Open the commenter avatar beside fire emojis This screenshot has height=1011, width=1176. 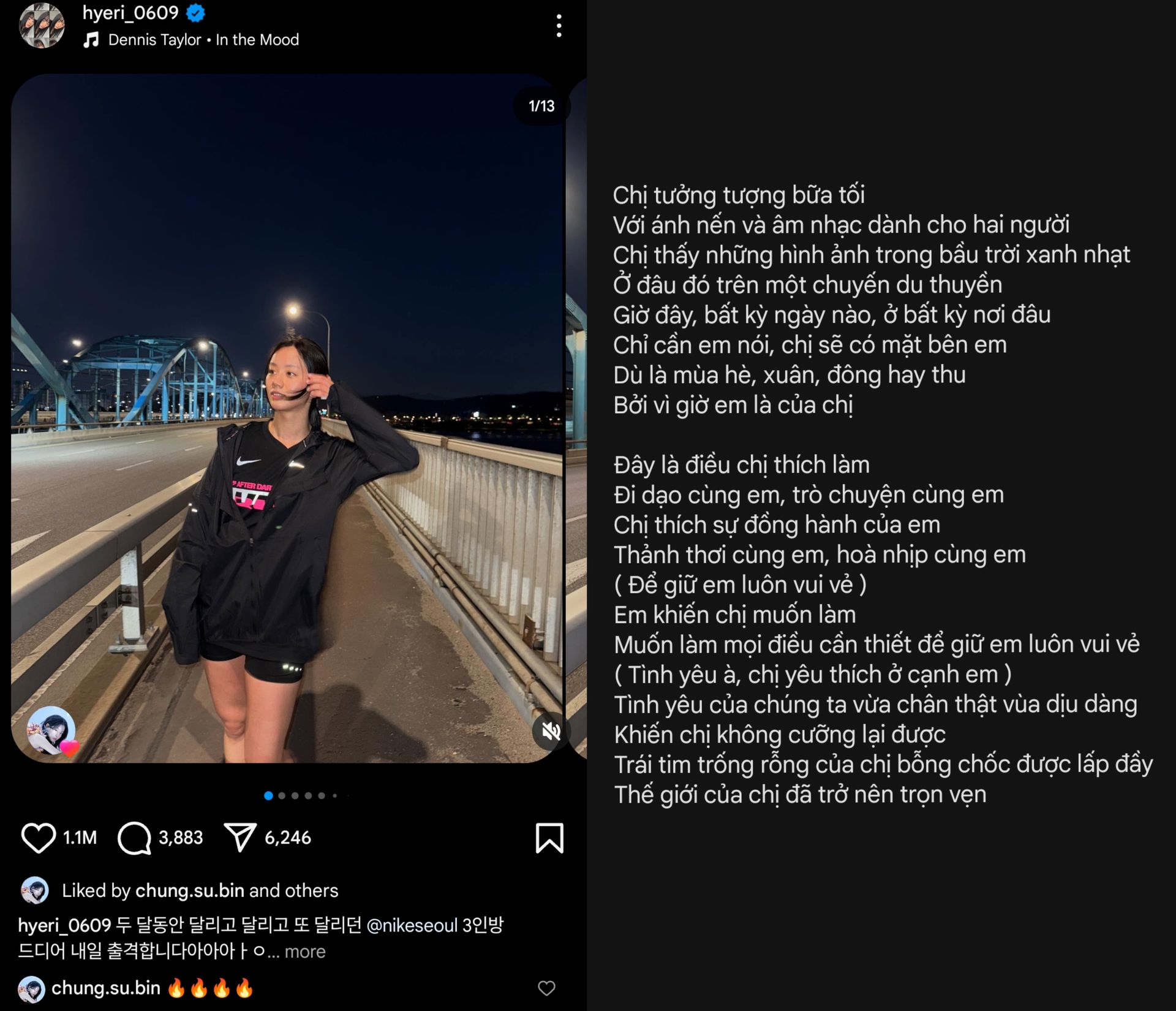[x=31, y=989]
